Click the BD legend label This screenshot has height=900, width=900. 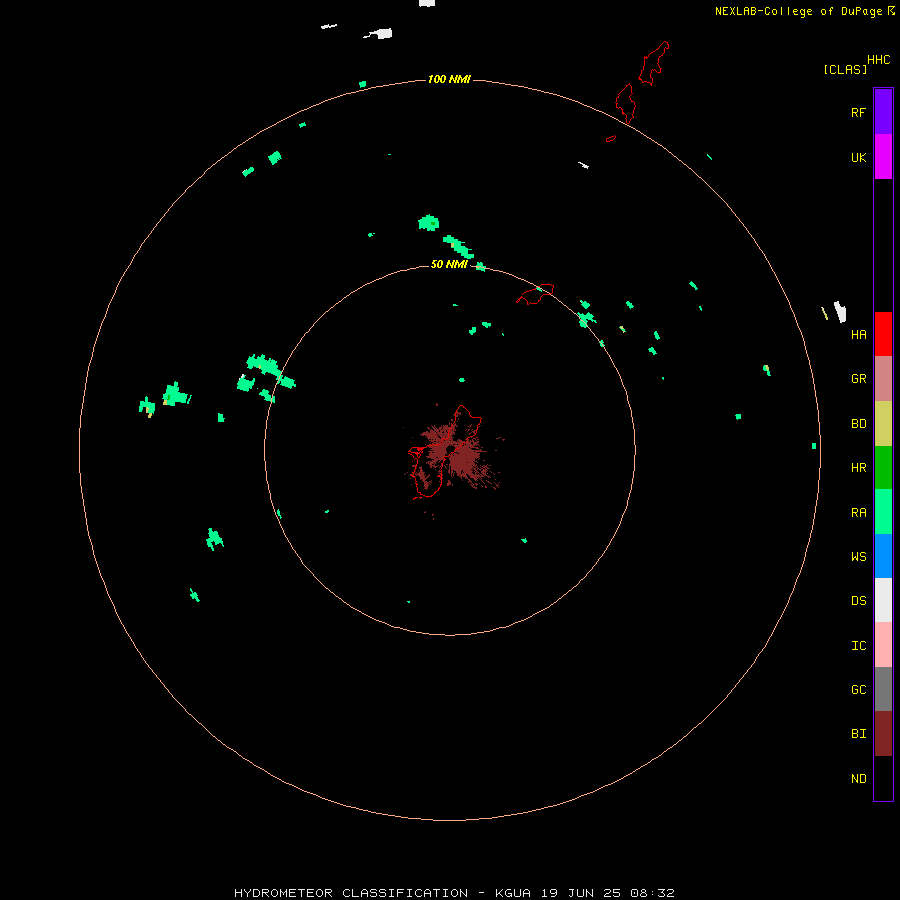tap(859, 423)
